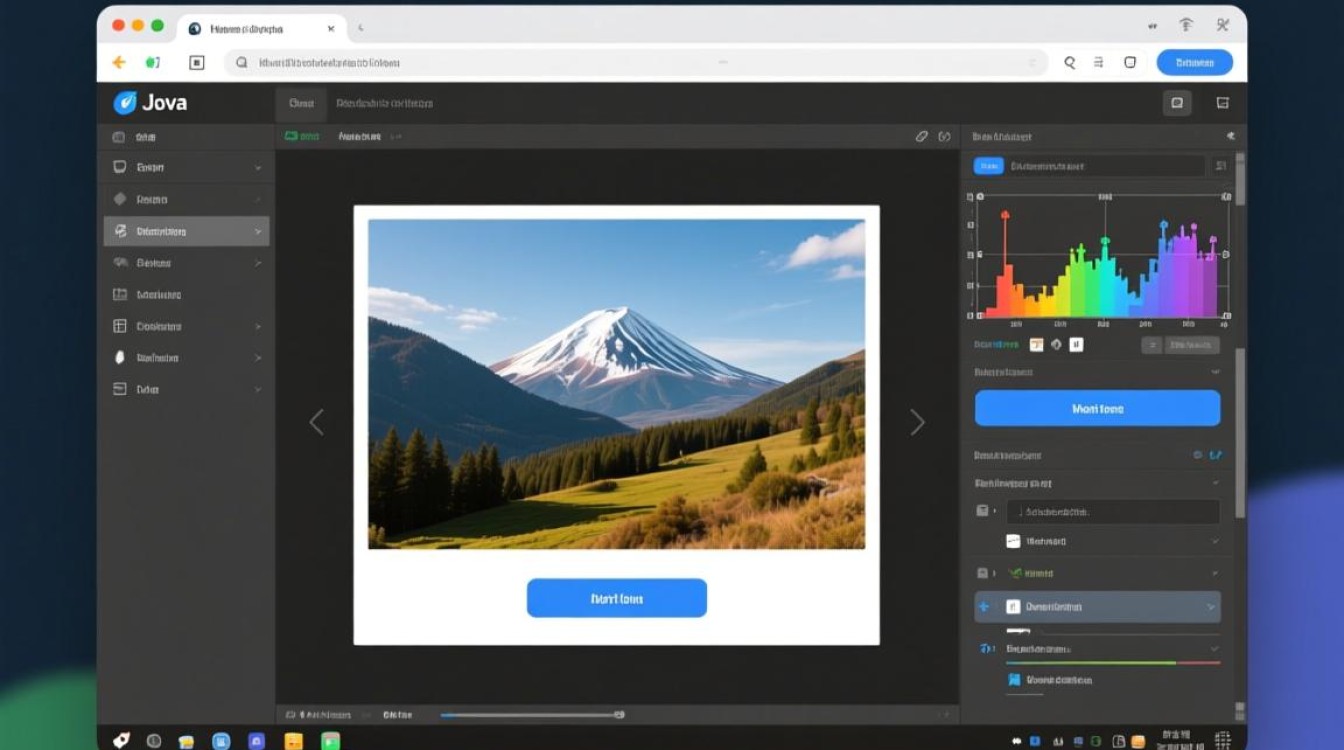Click the Jova logo icon

pos(125,102)
